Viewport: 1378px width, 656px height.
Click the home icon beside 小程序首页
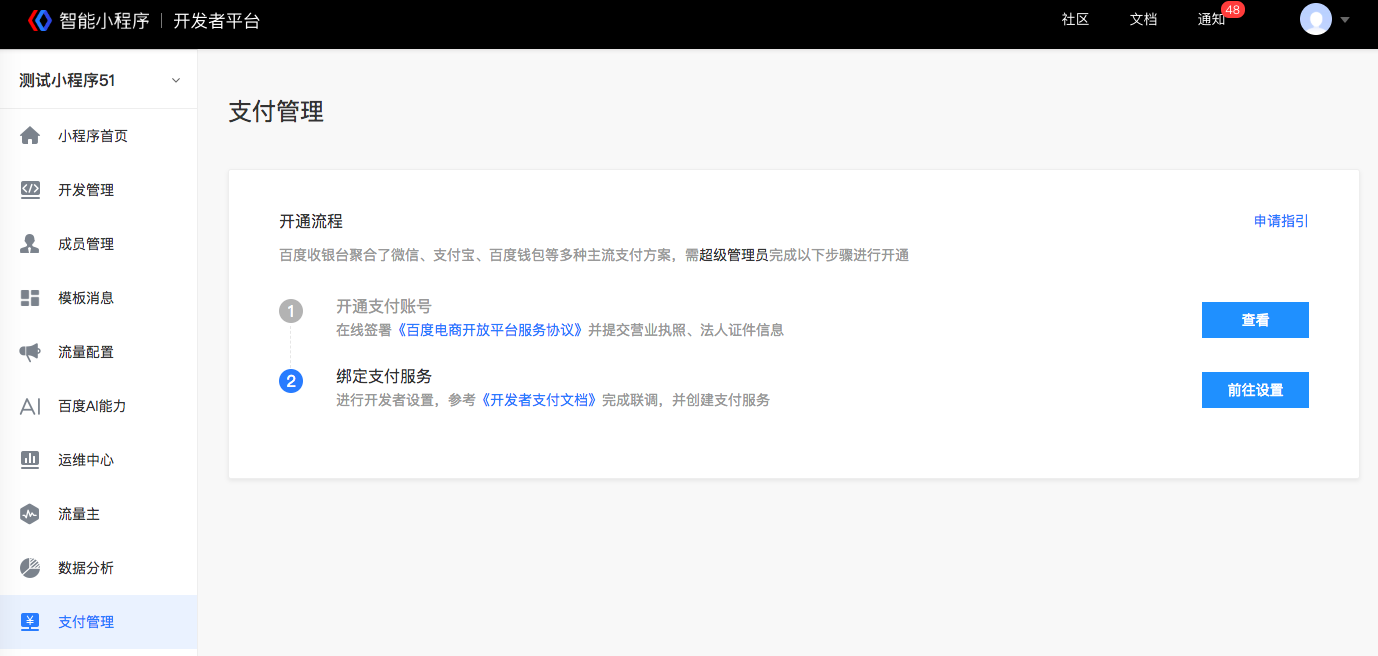pos(30,136)
